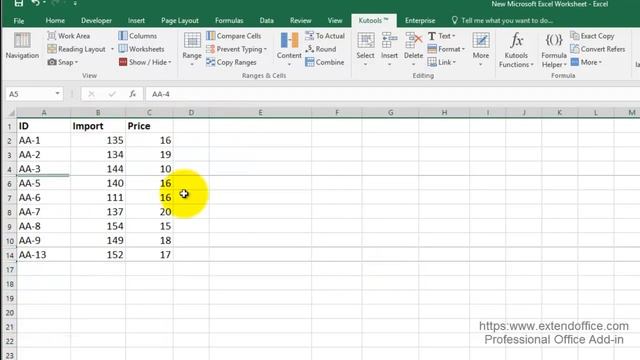Select row 8 header

[9, 212]
